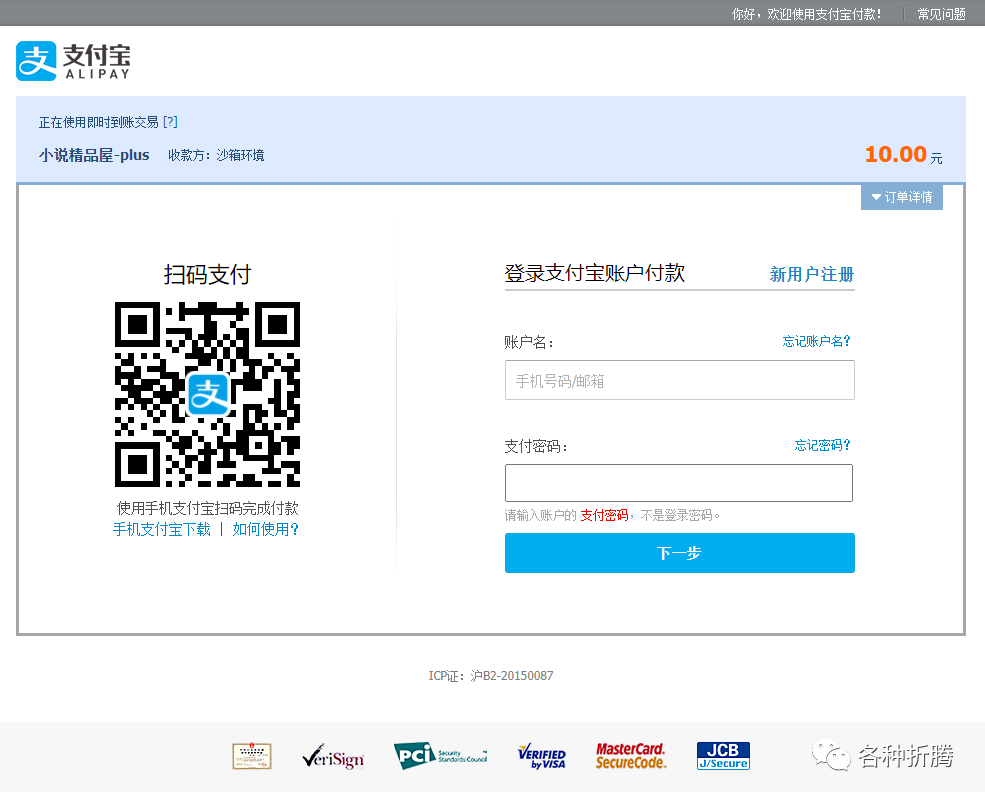The image size is (985, 799).
Task: Click the Verified by VISA logo
Action: (541, 756)
